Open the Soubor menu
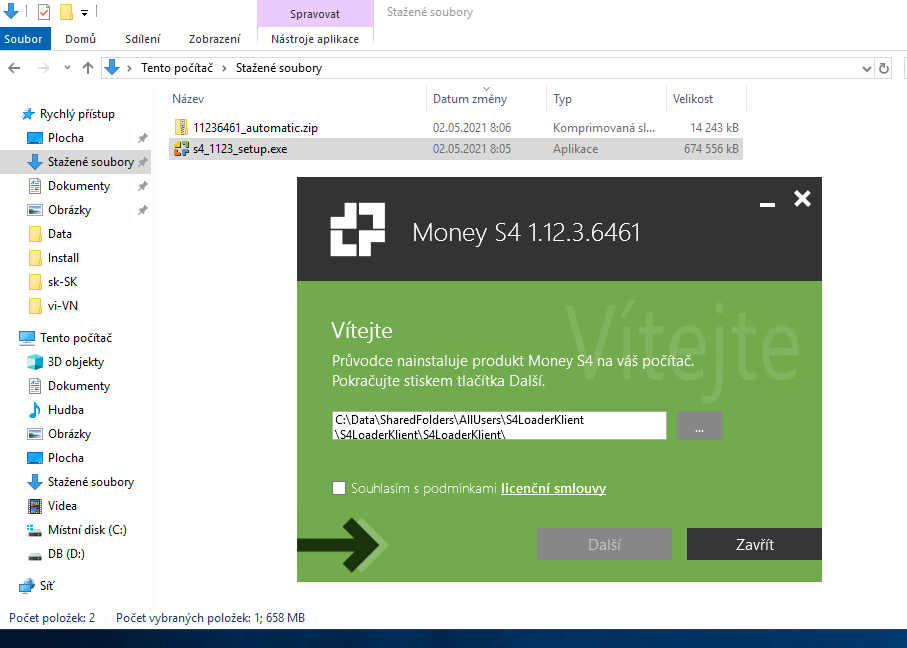The height and width of the screenshot is (648, 907). pos(23,39)
